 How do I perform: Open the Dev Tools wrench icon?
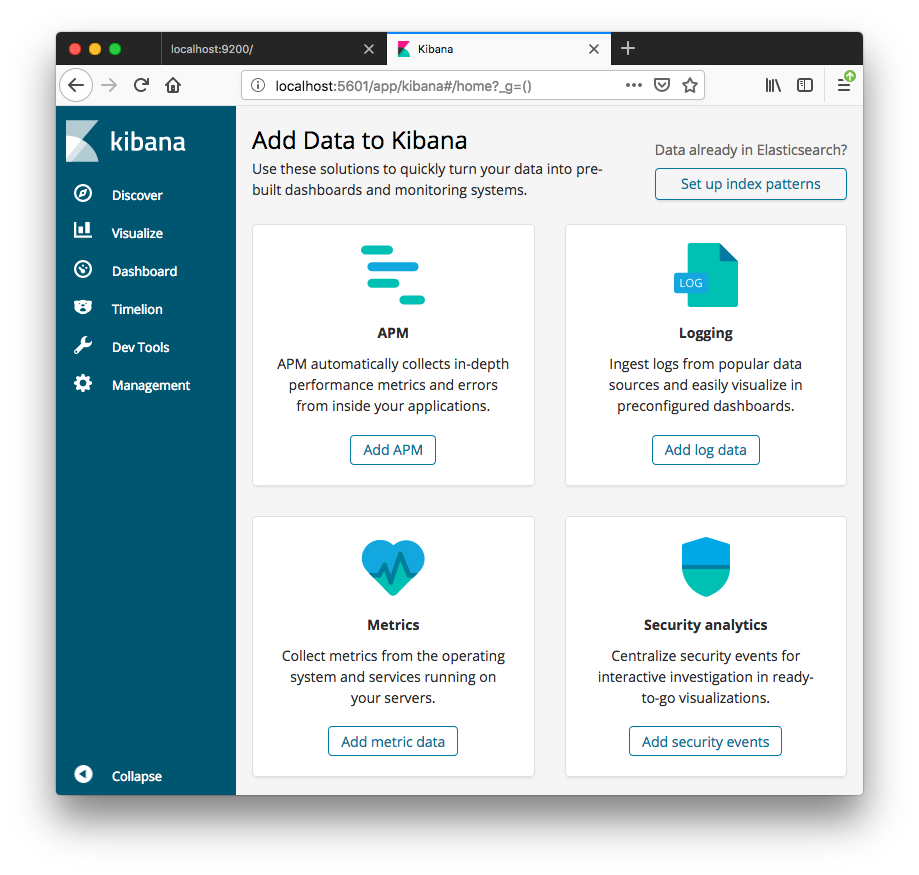(x=83, y=345)
